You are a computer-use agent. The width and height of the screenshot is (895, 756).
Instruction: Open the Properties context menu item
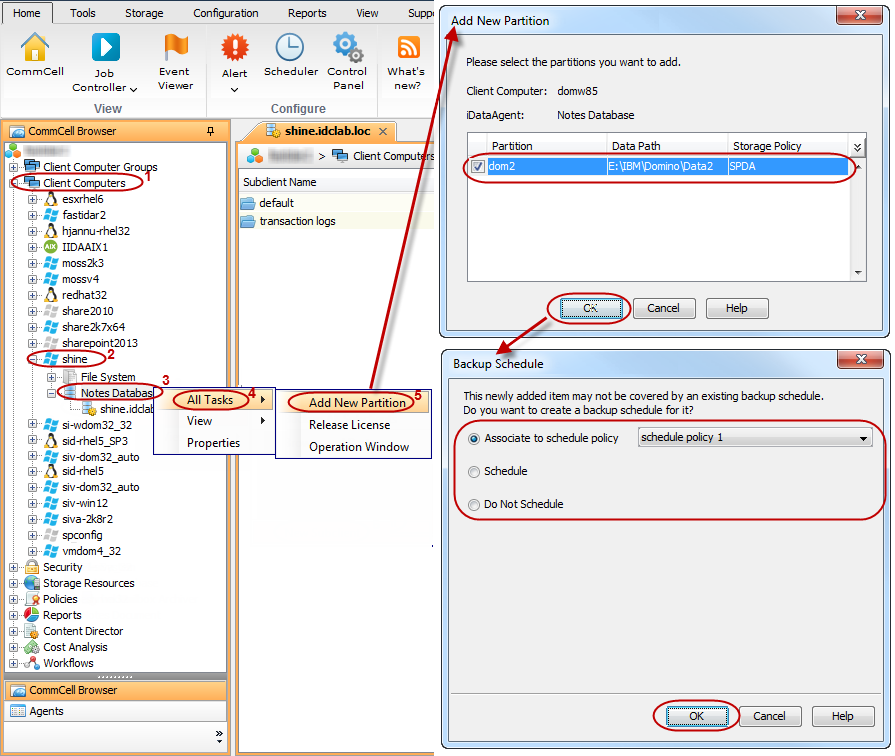pyautogui.click(x=213, y=443)
